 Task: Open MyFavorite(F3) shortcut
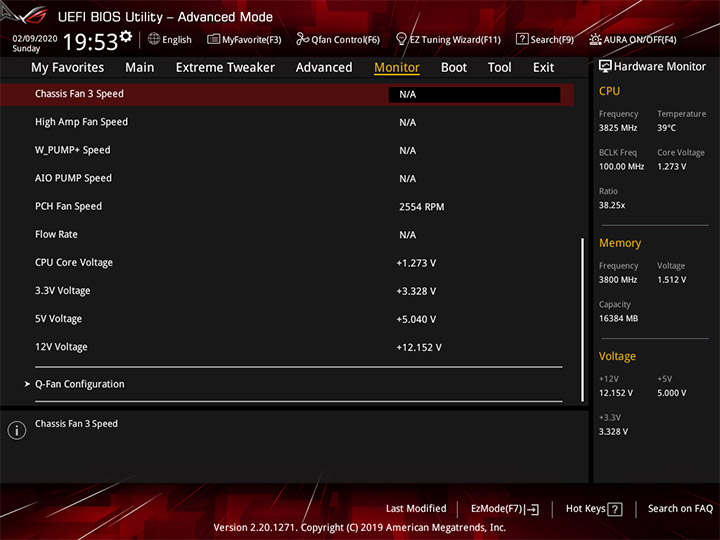coord(251,40)
